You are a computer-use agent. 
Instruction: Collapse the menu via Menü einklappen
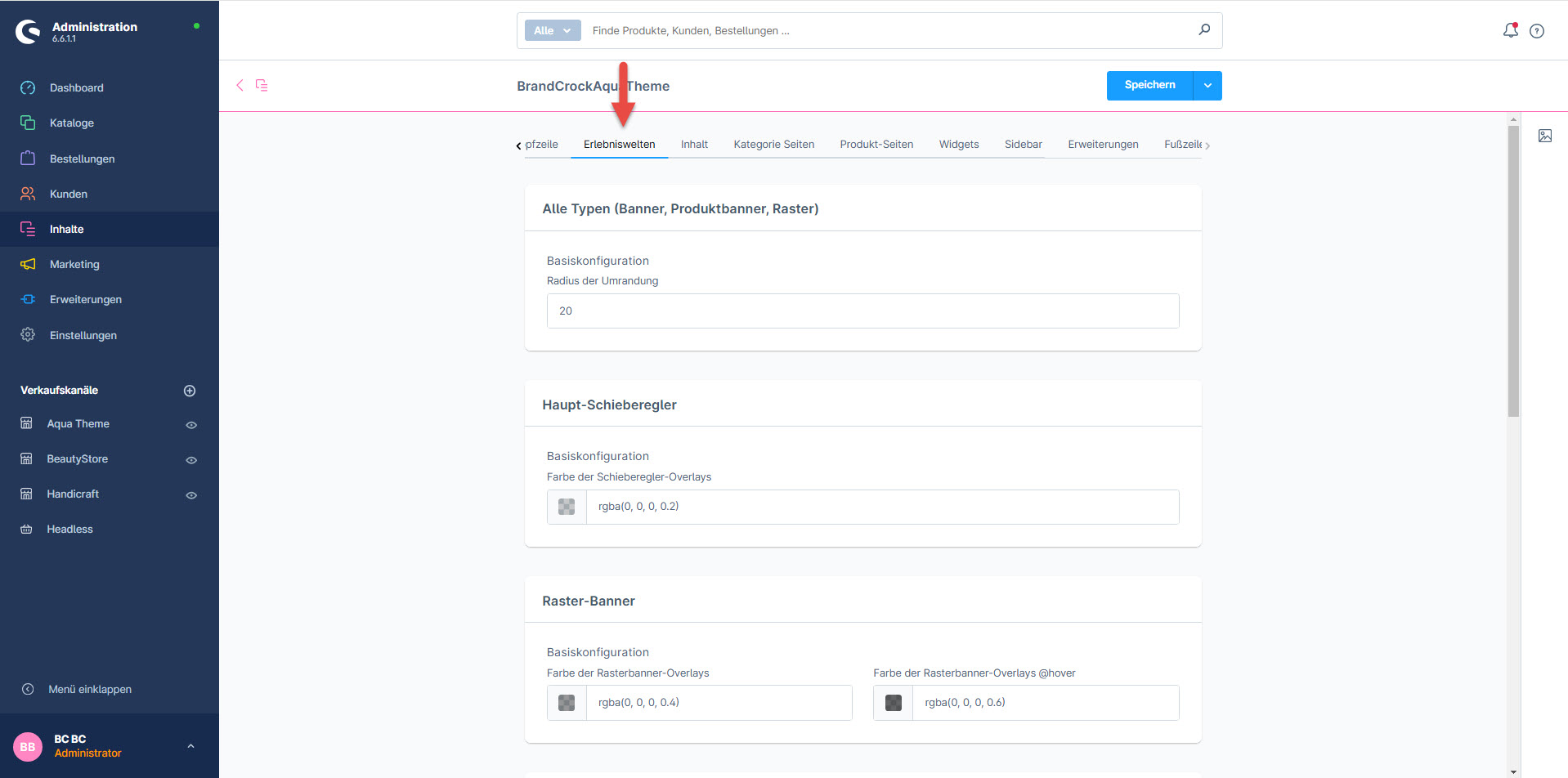coord(89,689)
